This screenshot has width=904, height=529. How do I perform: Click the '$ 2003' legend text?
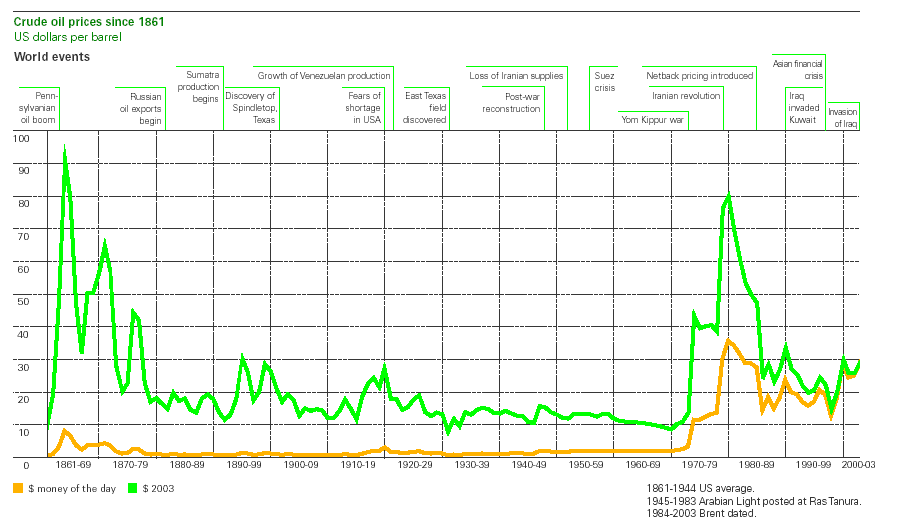tap(158, 488)
